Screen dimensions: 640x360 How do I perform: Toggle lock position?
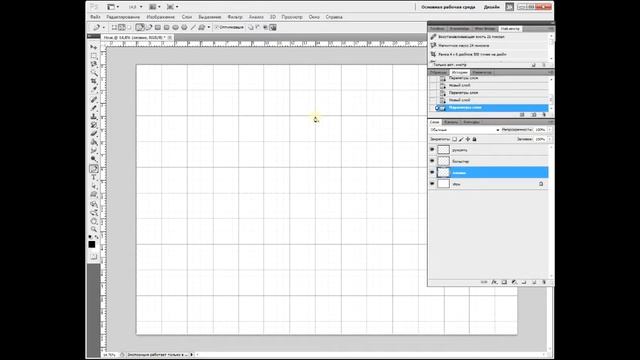tap(468, 139)
